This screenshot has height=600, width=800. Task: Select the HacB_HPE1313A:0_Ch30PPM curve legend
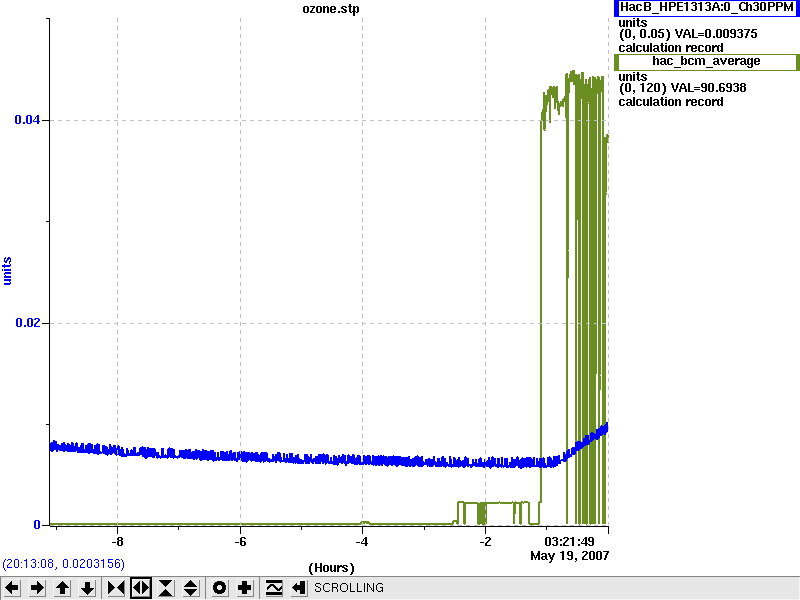[x=706, y=8]
